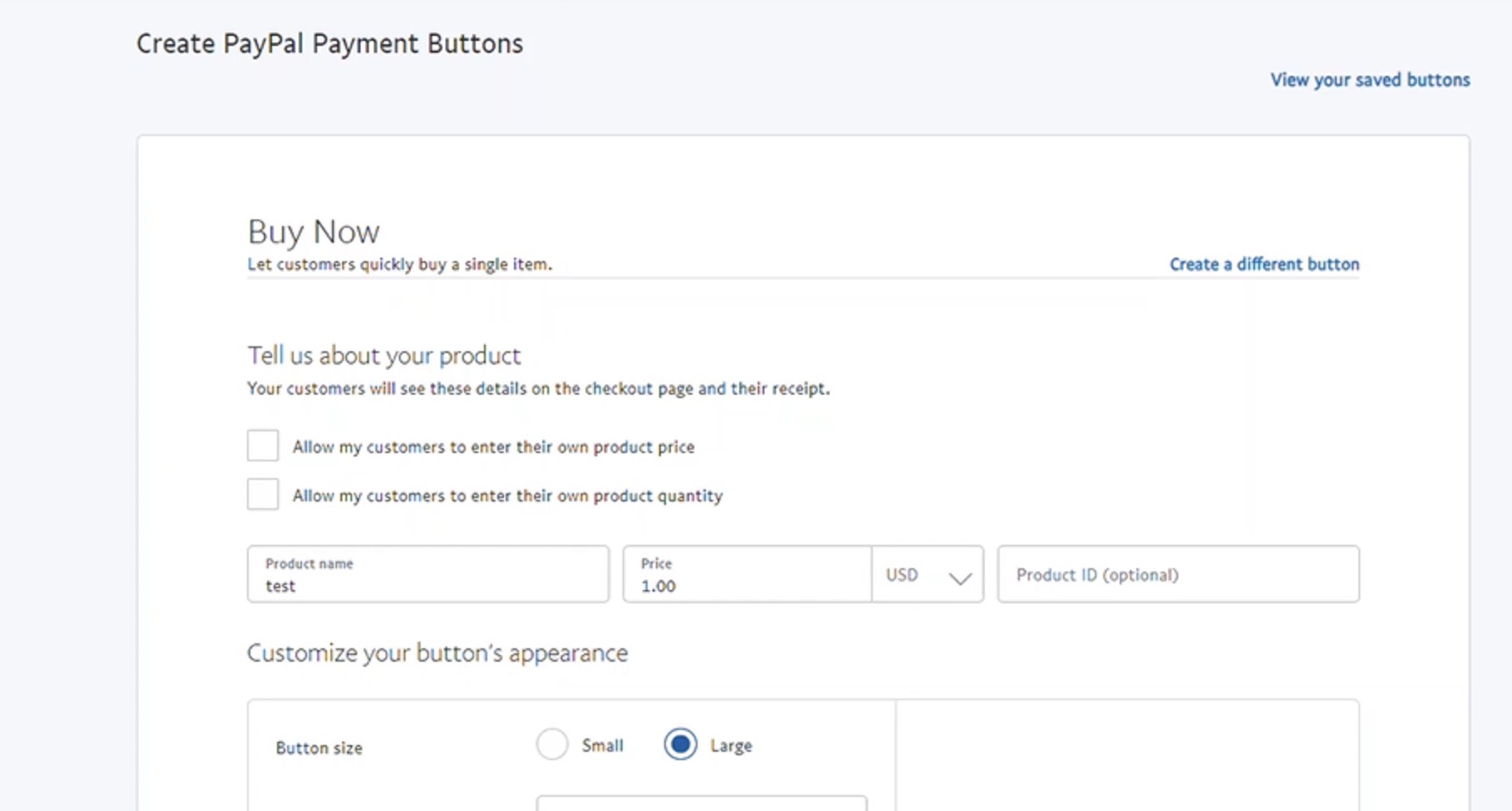The height and width of the screenshot is (811, 1512).
Task: Click 'Let customers quickly buy a single item' text
Action: (x=400, y=264)
